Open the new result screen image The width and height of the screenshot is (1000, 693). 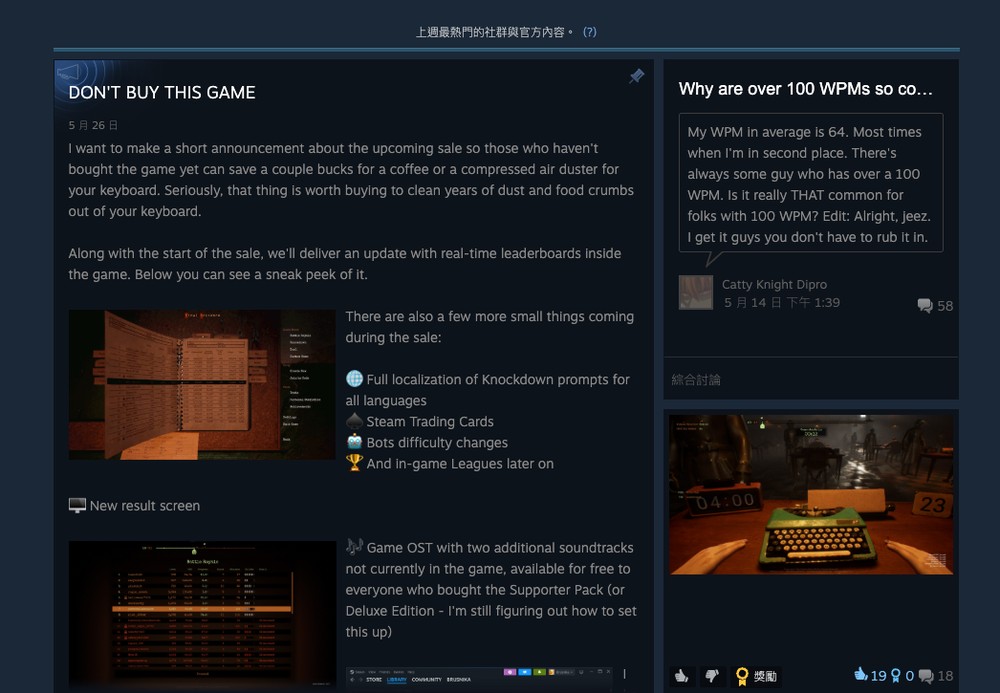tap(202, 615)
